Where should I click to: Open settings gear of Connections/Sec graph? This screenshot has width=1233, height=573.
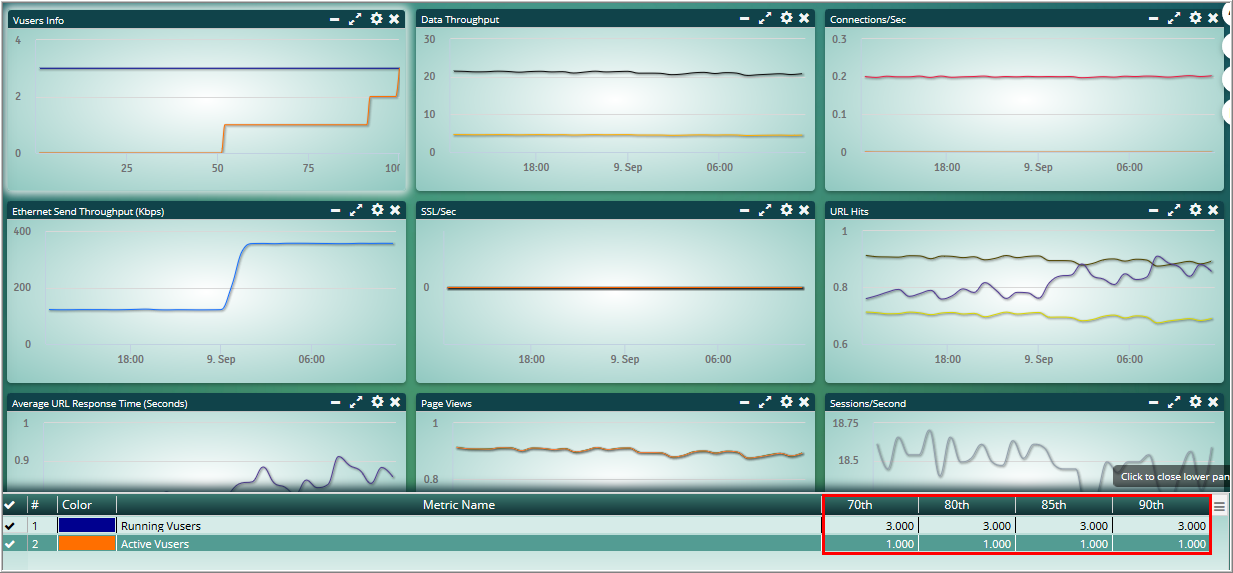coord(1194,19)
